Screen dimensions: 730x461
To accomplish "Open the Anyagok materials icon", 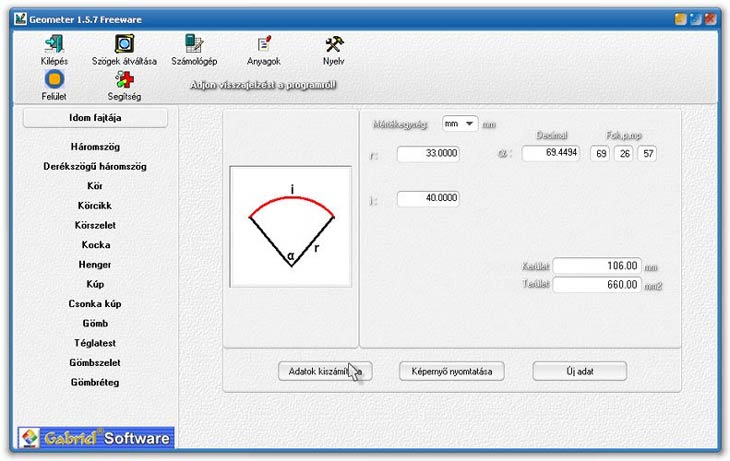I will pos(263,44).
